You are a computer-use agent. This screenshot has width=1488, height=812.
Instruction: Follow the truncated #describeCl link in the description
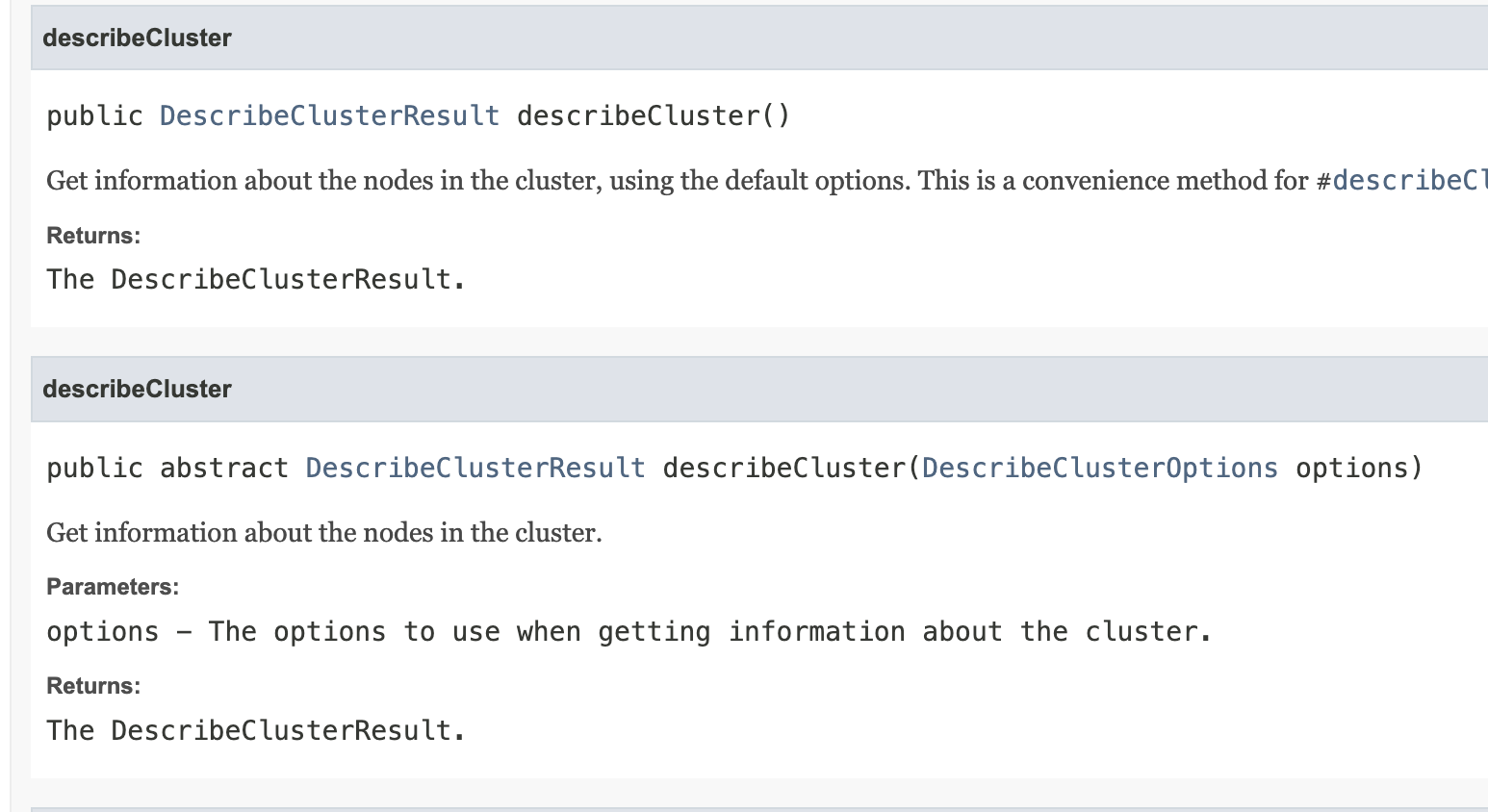(x=1401, y=181)
